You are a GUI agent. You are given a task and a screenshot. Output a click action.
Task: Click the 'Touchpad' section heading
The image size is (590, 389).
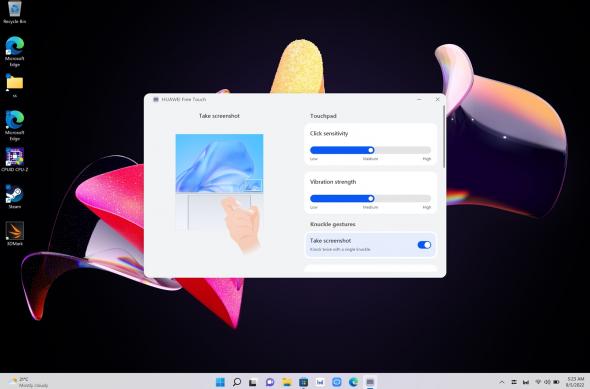tap(323, 116)
